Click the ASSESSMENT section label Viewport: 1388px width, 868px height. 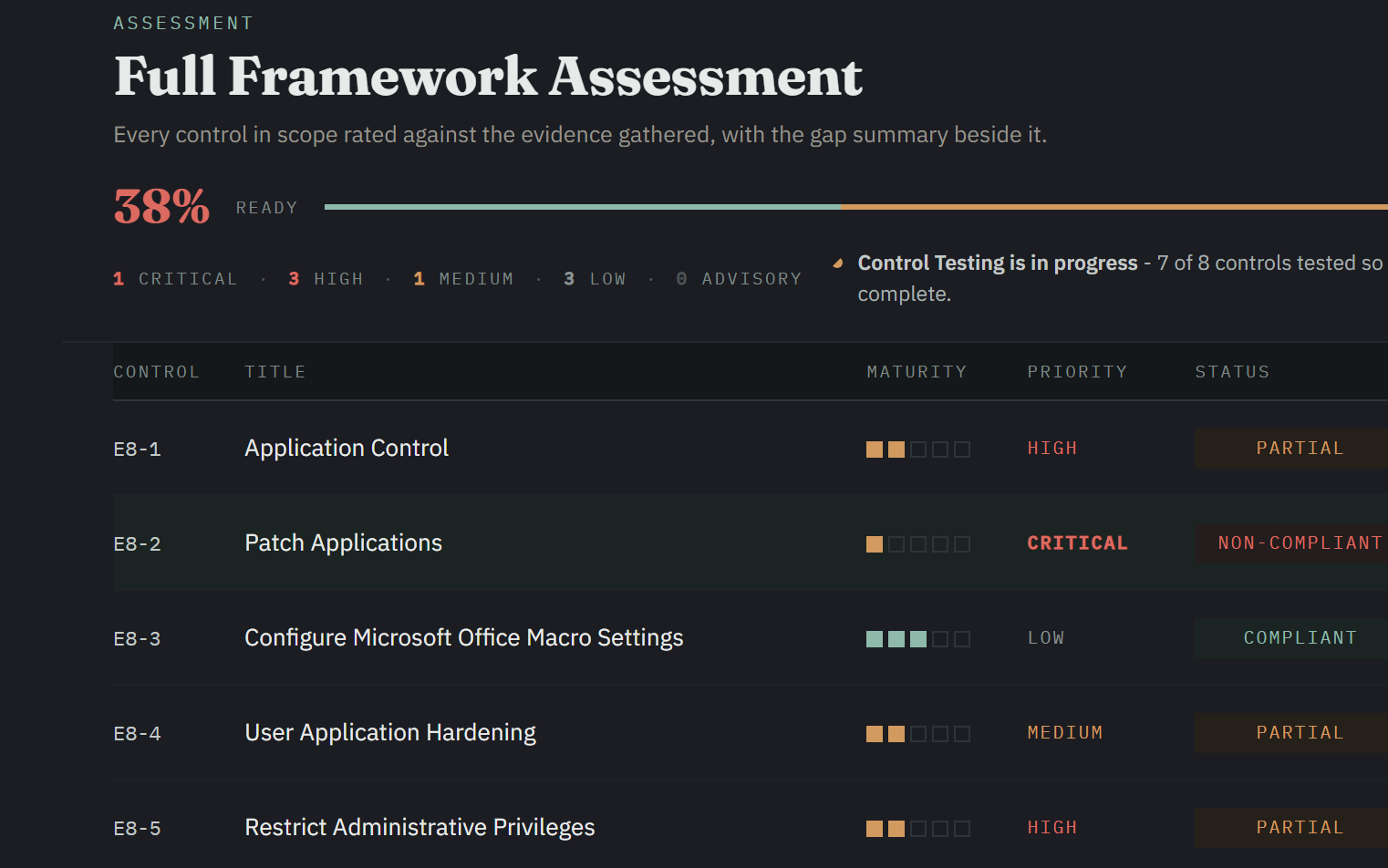pyautogui.click(x=183, y=24)
